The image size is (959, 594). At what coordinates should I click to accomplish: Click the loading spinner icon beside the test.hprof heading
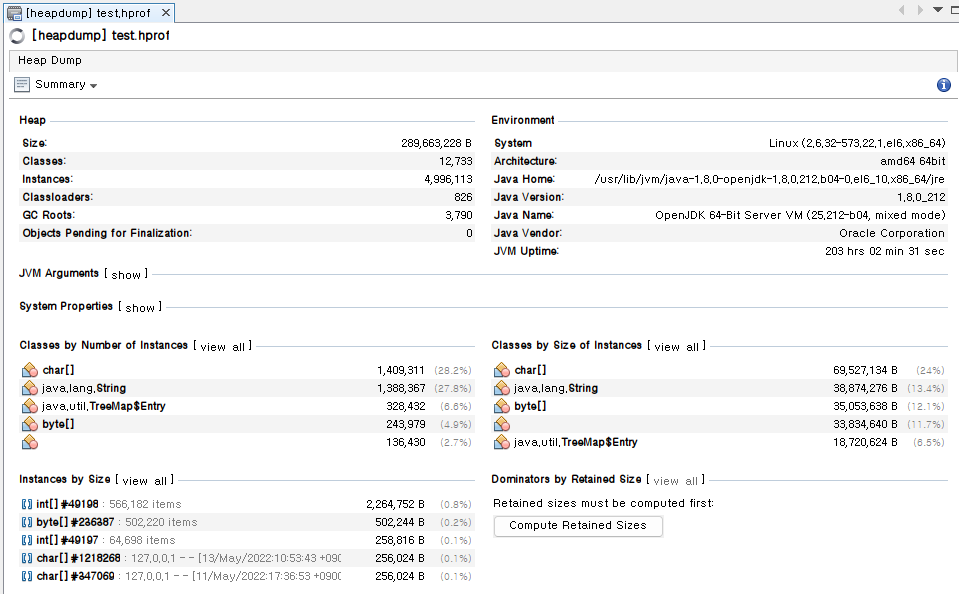(x=15, y=33)
